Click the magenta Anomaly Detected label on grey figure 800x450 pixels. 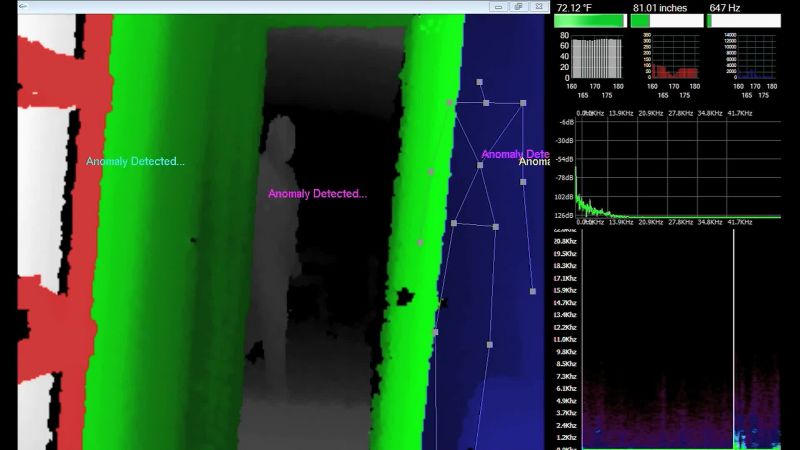(317, 194)
